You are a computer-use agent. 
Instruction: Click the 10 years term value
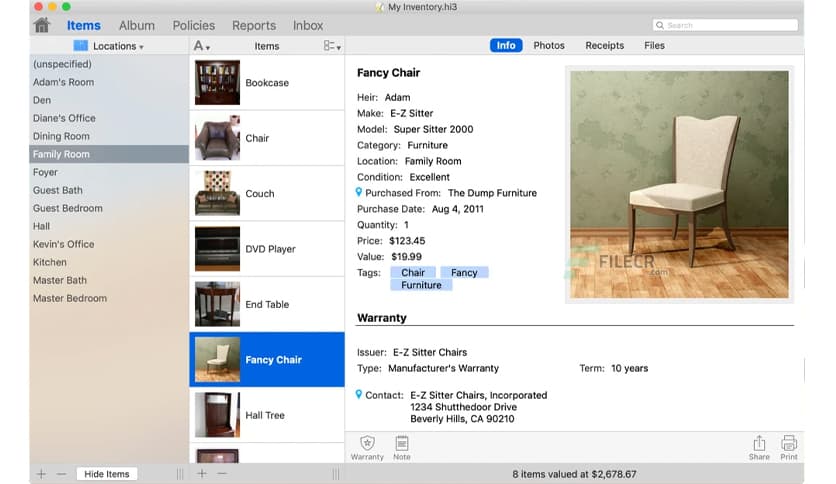629,368
